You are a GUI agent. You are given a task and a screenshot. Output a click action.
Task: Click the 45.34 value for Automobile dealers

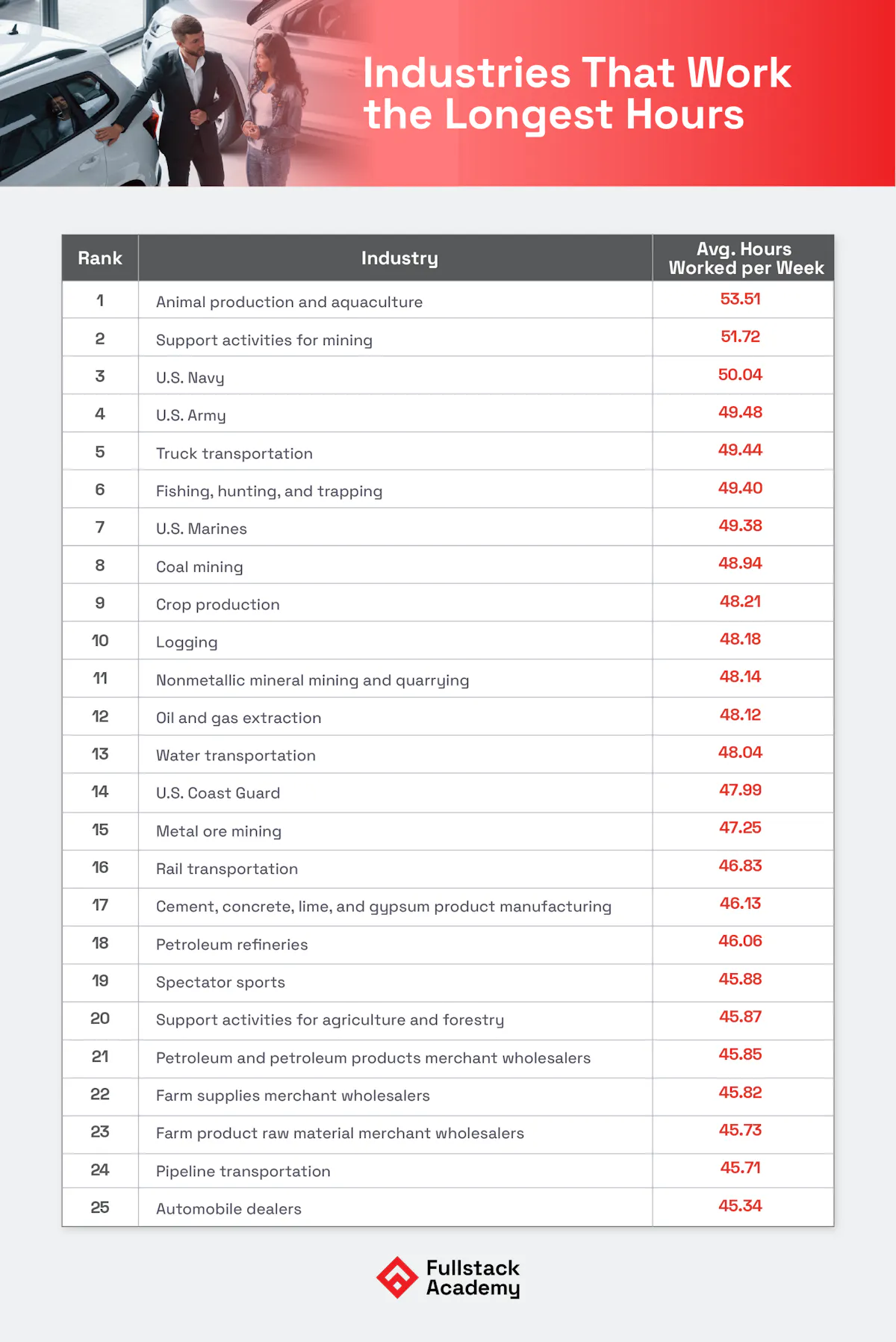(740, 1205)
